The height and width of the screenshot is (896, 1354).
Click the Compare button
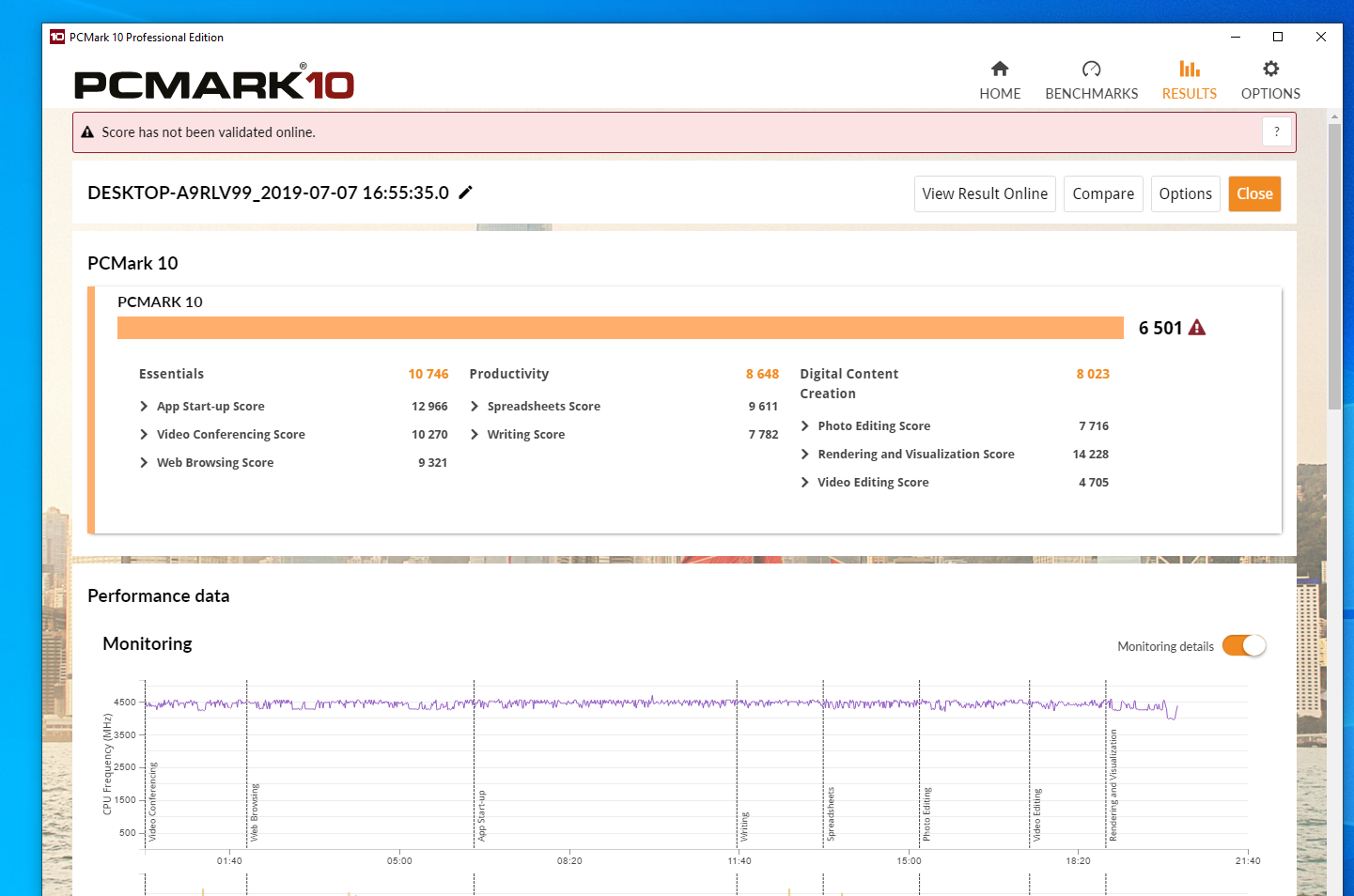pos(1103,193)
